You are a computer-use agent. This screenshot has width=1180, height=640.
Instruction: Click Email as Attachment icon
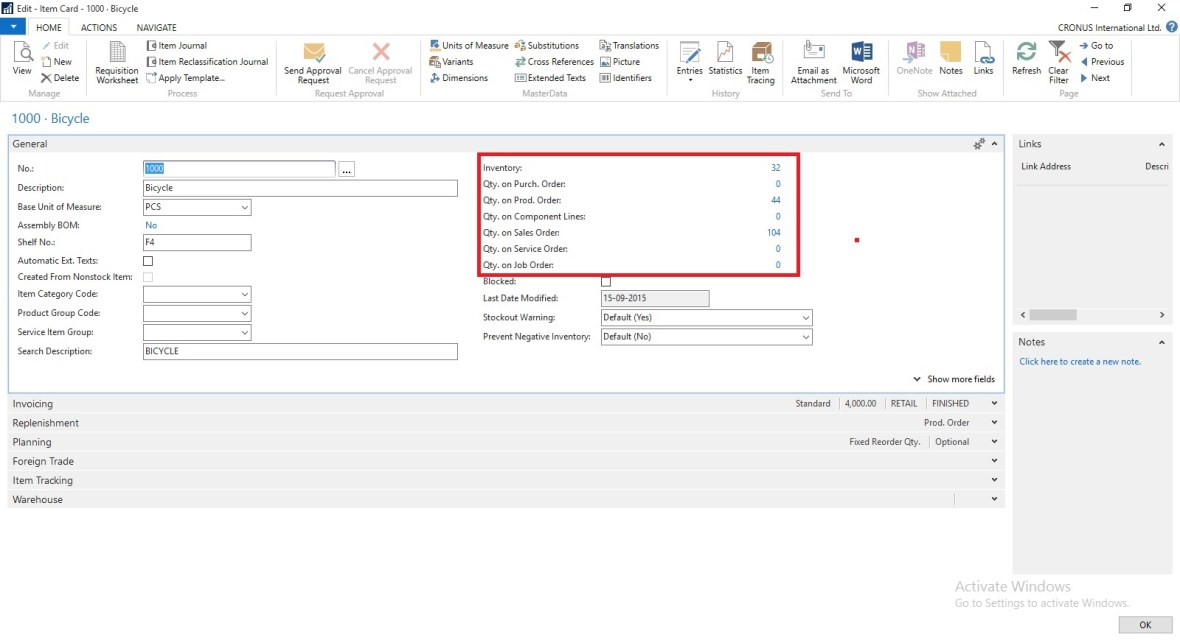[x=813, y=55]
